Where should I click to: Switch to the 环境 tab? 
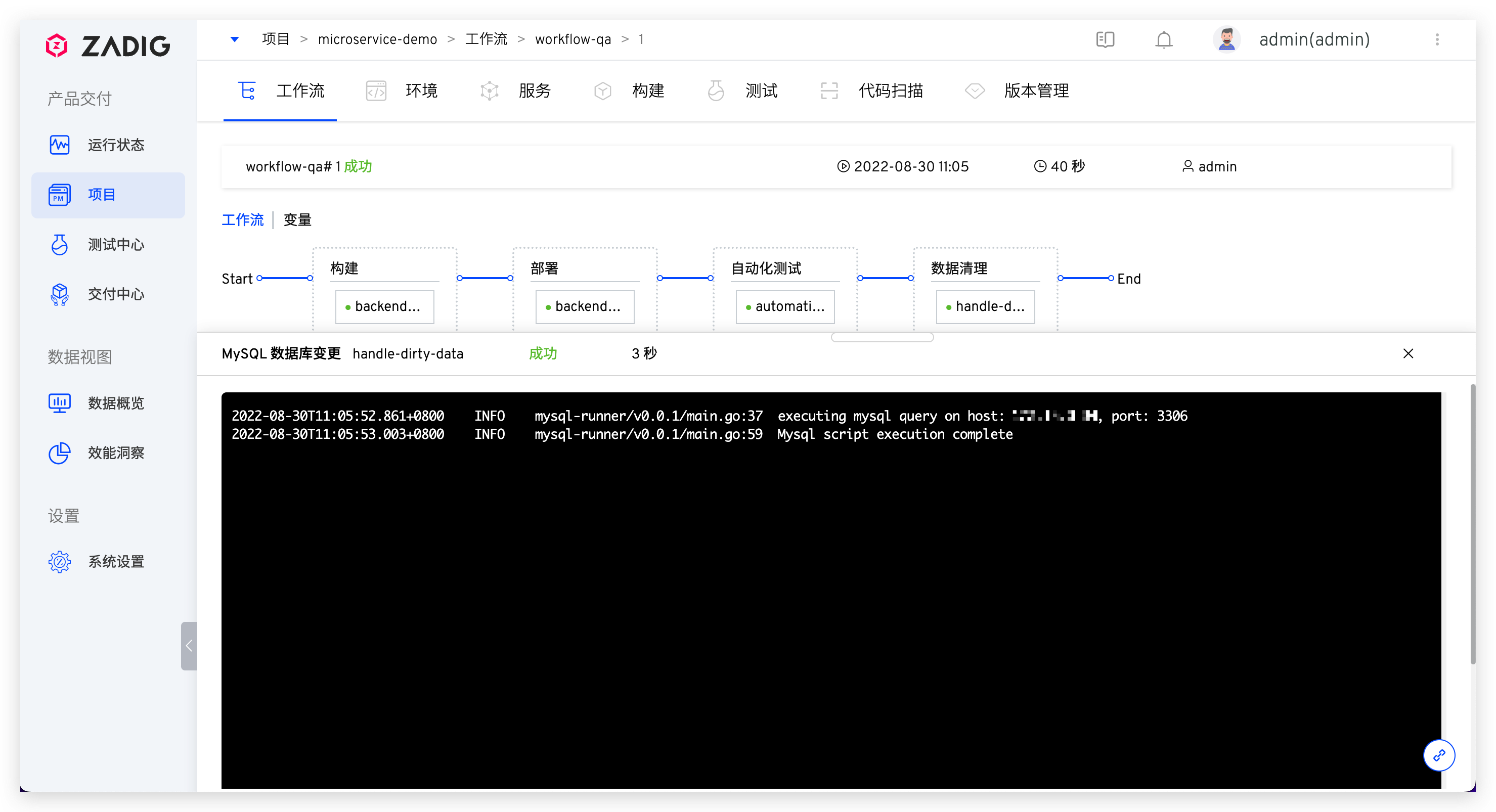click(x=420, y=91)
